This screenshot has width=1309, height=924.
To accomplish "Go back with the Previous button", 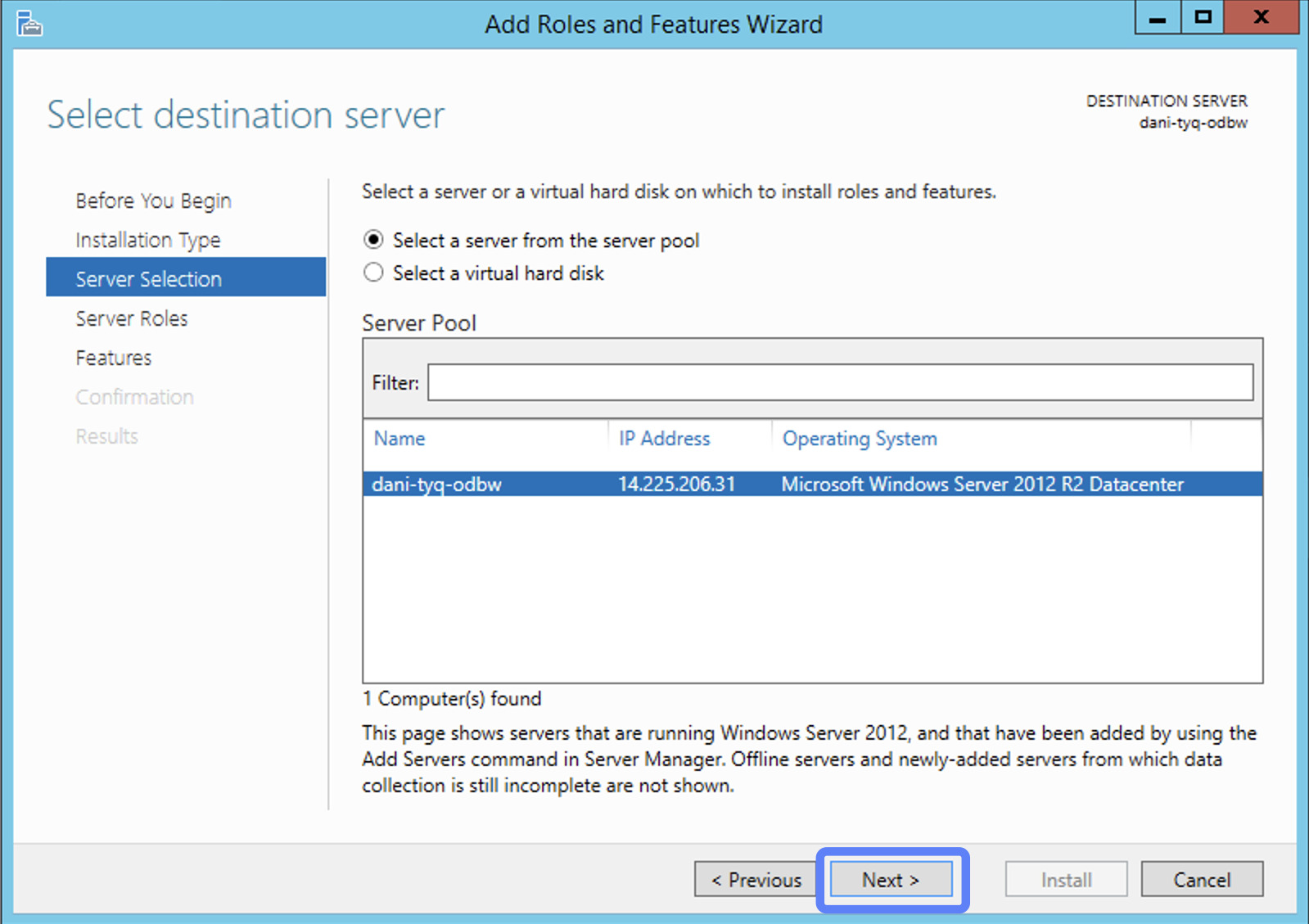I will (756, 880).
